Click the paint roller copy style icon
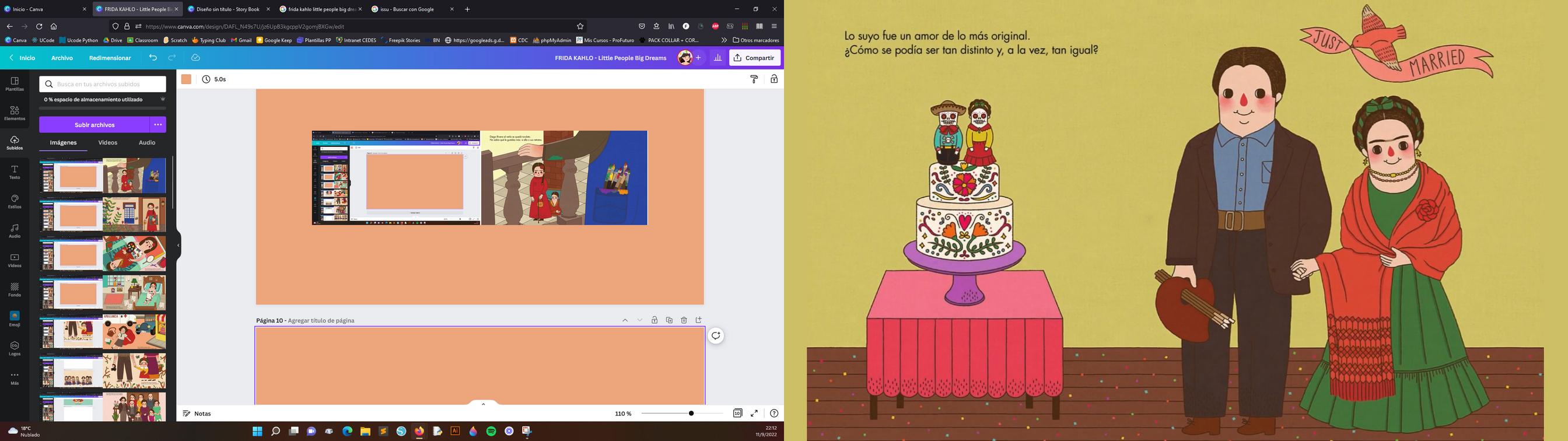 coord(754,79)
